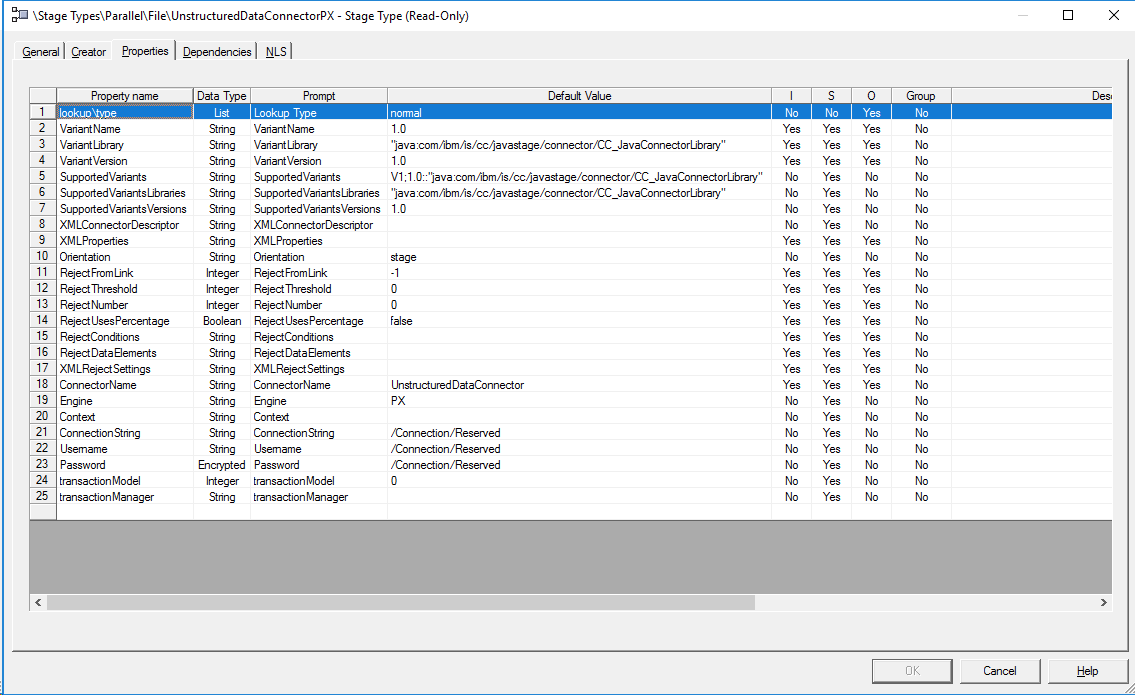Open the General tab
The image size is (1135, 695).
(41, 52)
